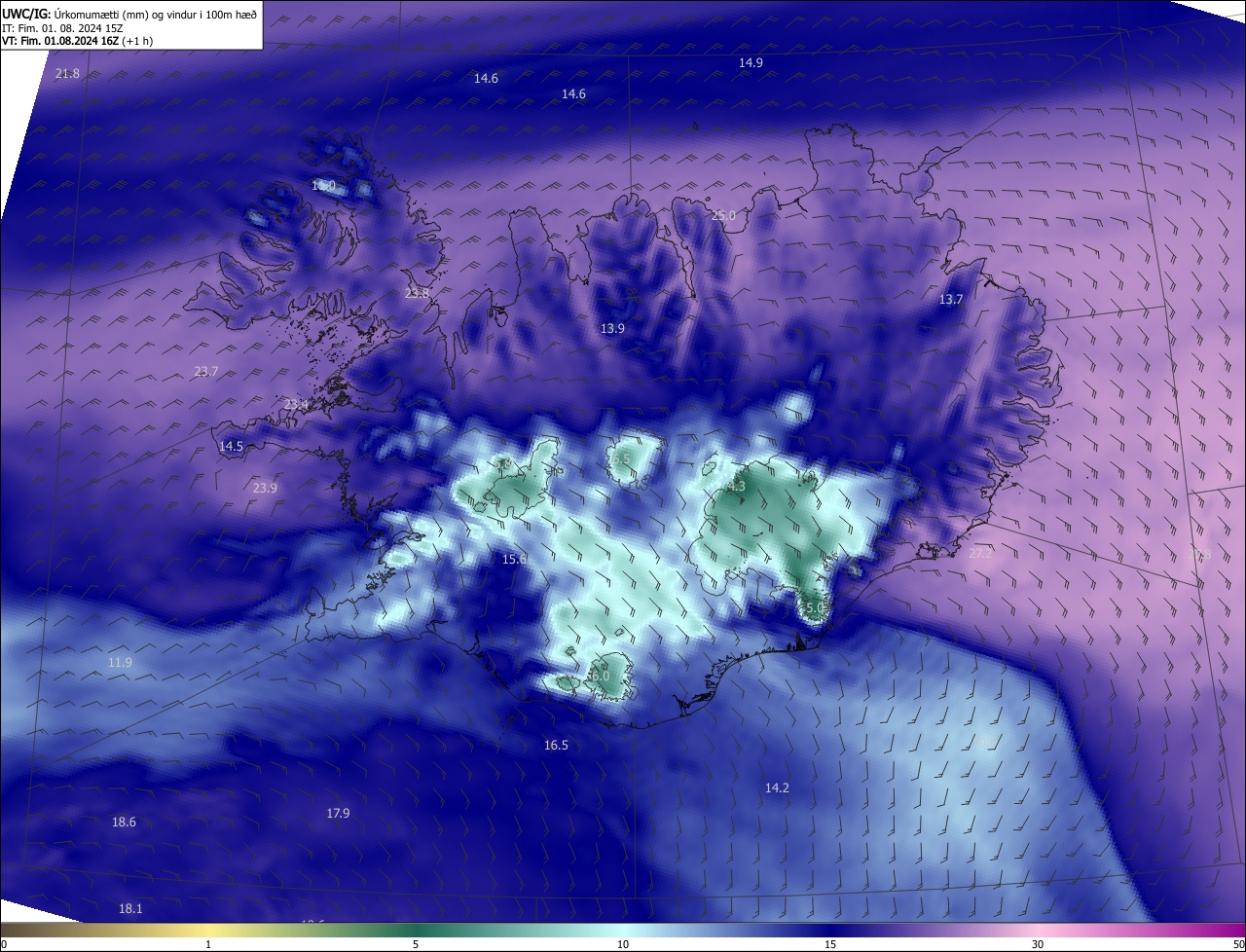Click the 17.9 value label
The height and width of the screenshot is (952, 1246).
pyautogui.click(x=338, y=813)
